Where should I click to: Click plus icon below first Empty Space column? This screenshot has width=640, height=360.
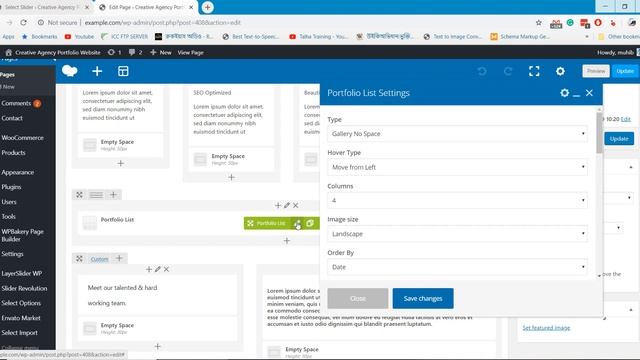pyautogui.click(x=120, y=163)
